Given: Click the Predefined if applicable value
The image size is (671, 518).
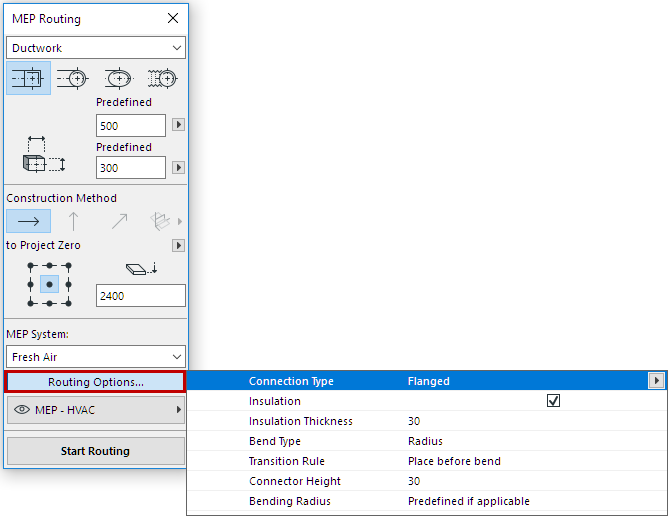Looking at the screenshot, I should point(469,501).
